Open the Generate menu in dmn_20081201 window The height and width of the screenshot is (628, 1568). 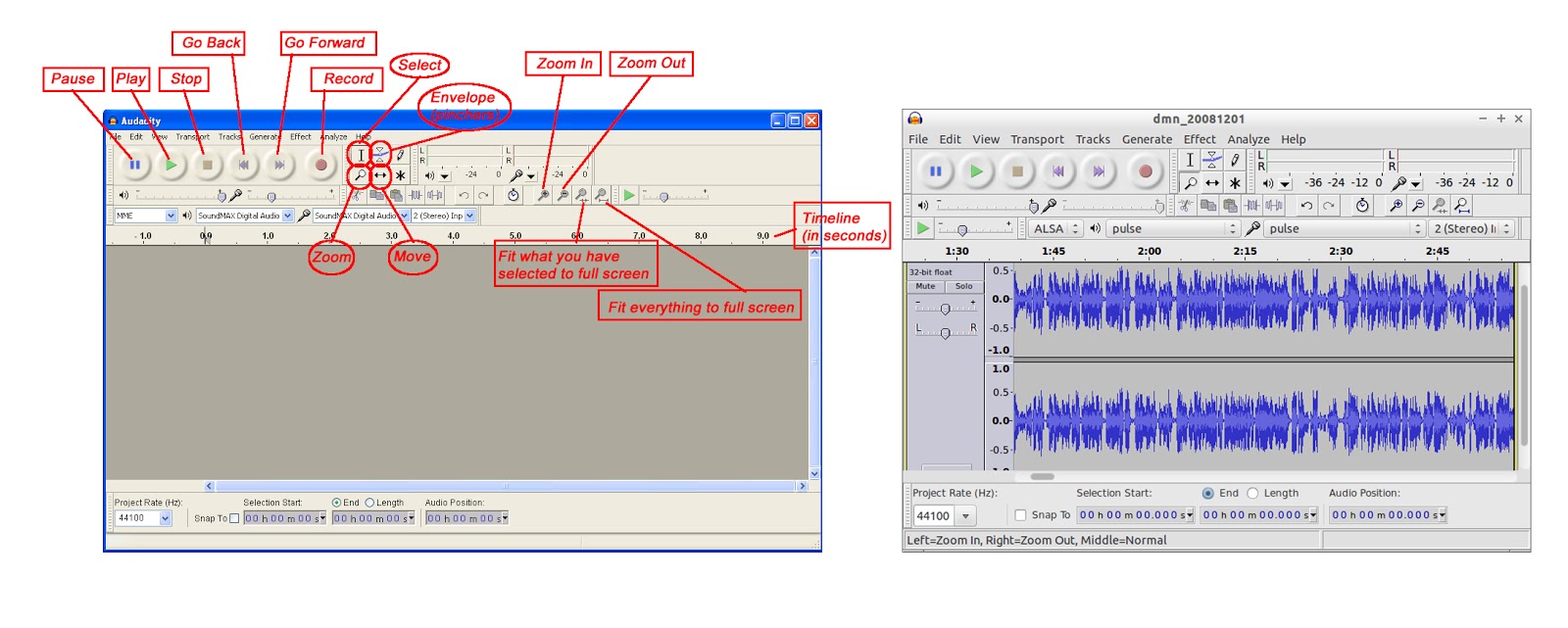point(1147,139)
